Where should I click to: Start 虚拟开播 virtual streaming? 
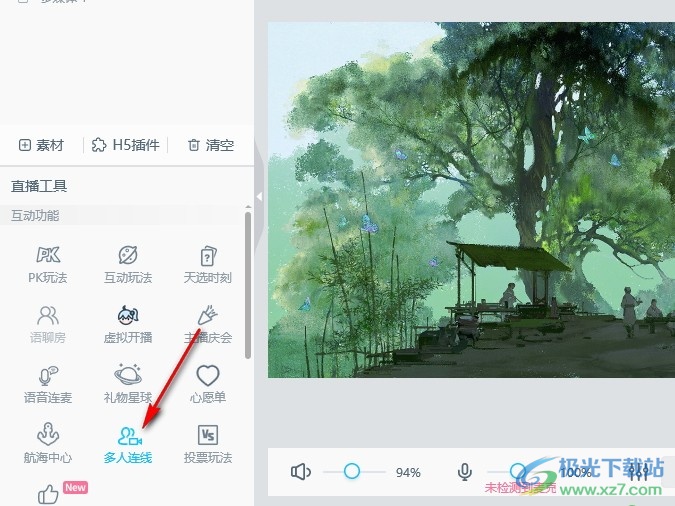(128, 324)
